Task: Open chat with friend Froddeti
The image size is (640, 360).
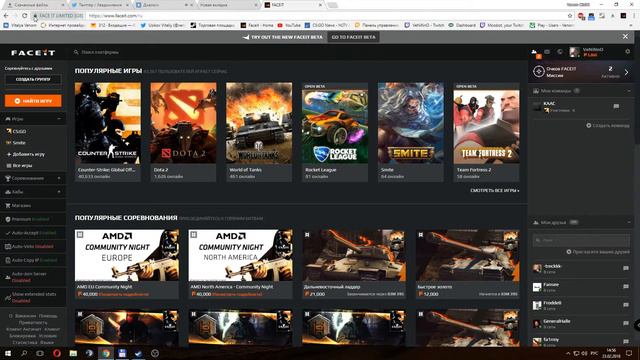Action: 626,305
